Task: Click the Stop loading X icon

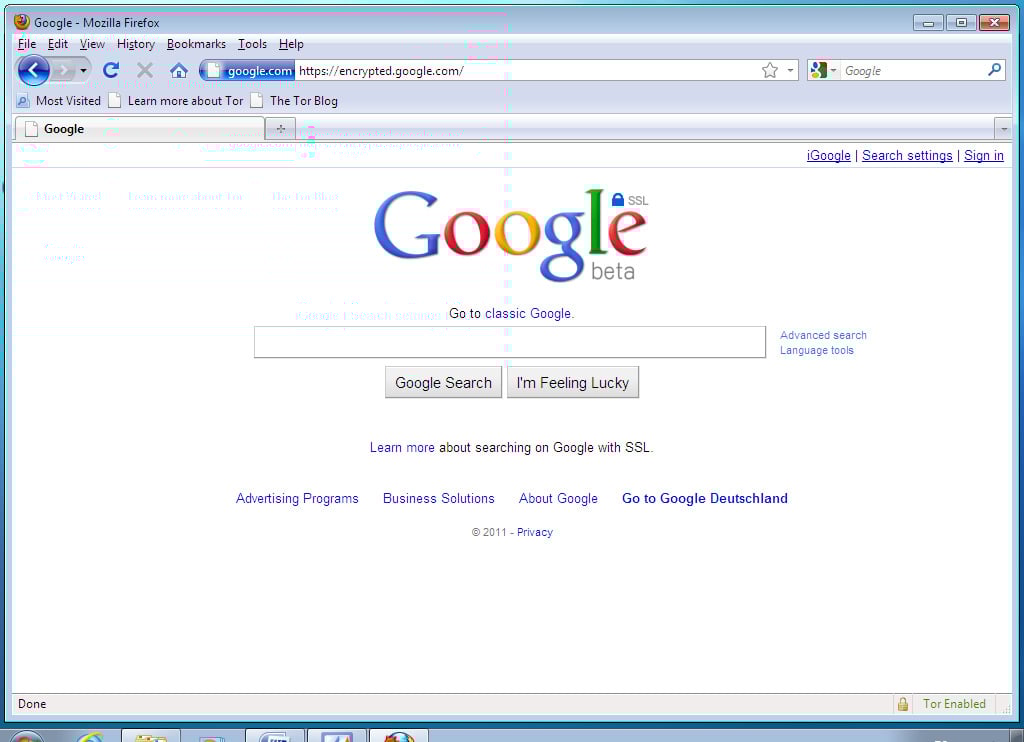Action: (x=145, y=70)
